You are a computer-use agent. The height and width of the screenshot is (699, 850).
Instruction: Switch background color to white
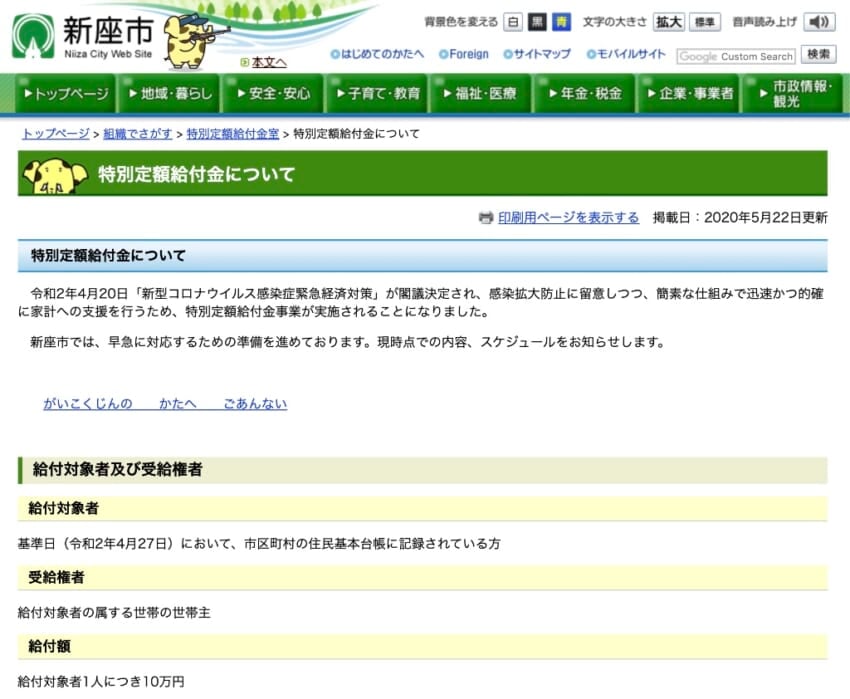click(x=512, y=22)
